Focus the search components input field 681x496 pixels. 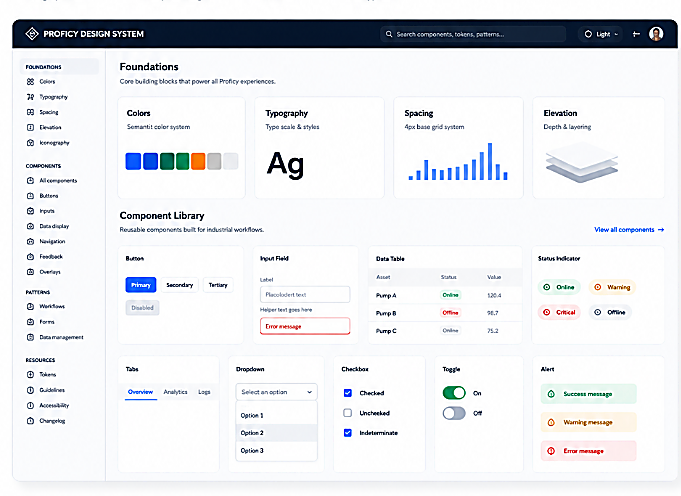click(473, 34)
